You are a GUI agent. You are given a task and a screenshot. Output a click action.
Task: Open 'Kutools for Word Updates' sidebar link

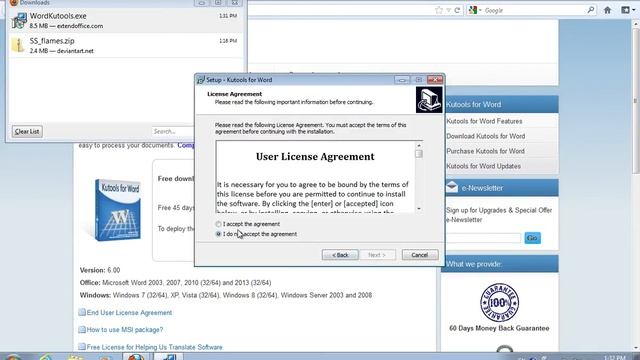[x=483, y=166]
